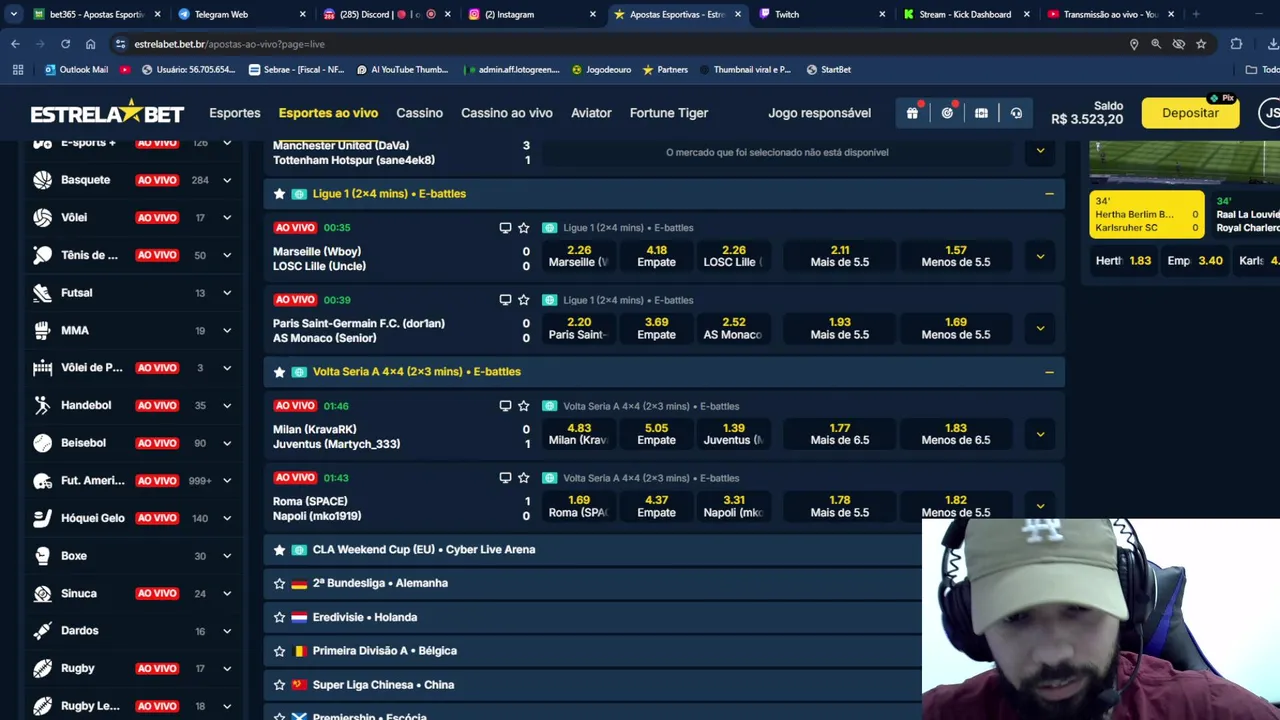1280x720 pixels.
Task: Toggle favorite star for Volta Seria A league
Action: tap(279, 372)
